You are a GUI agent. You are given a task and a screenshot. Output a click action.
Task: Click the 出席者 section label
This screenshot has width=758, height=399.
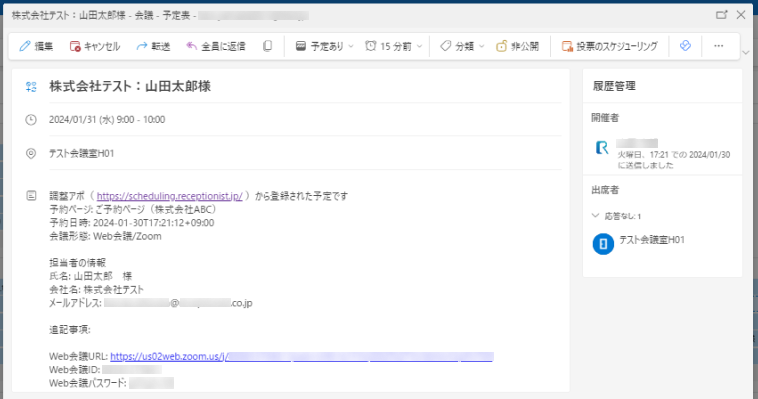point(605,190)
